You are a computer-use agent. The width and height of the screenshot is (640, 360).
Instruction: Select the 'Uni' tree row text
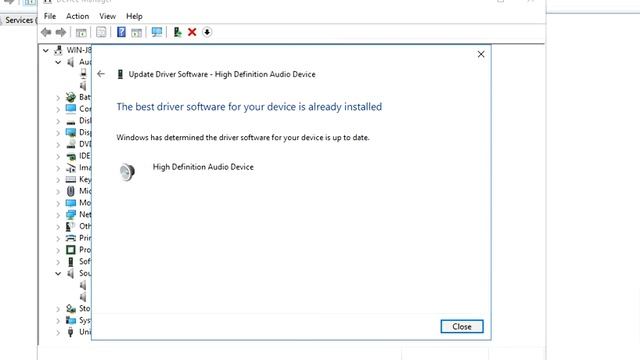(x=85, y=332)
